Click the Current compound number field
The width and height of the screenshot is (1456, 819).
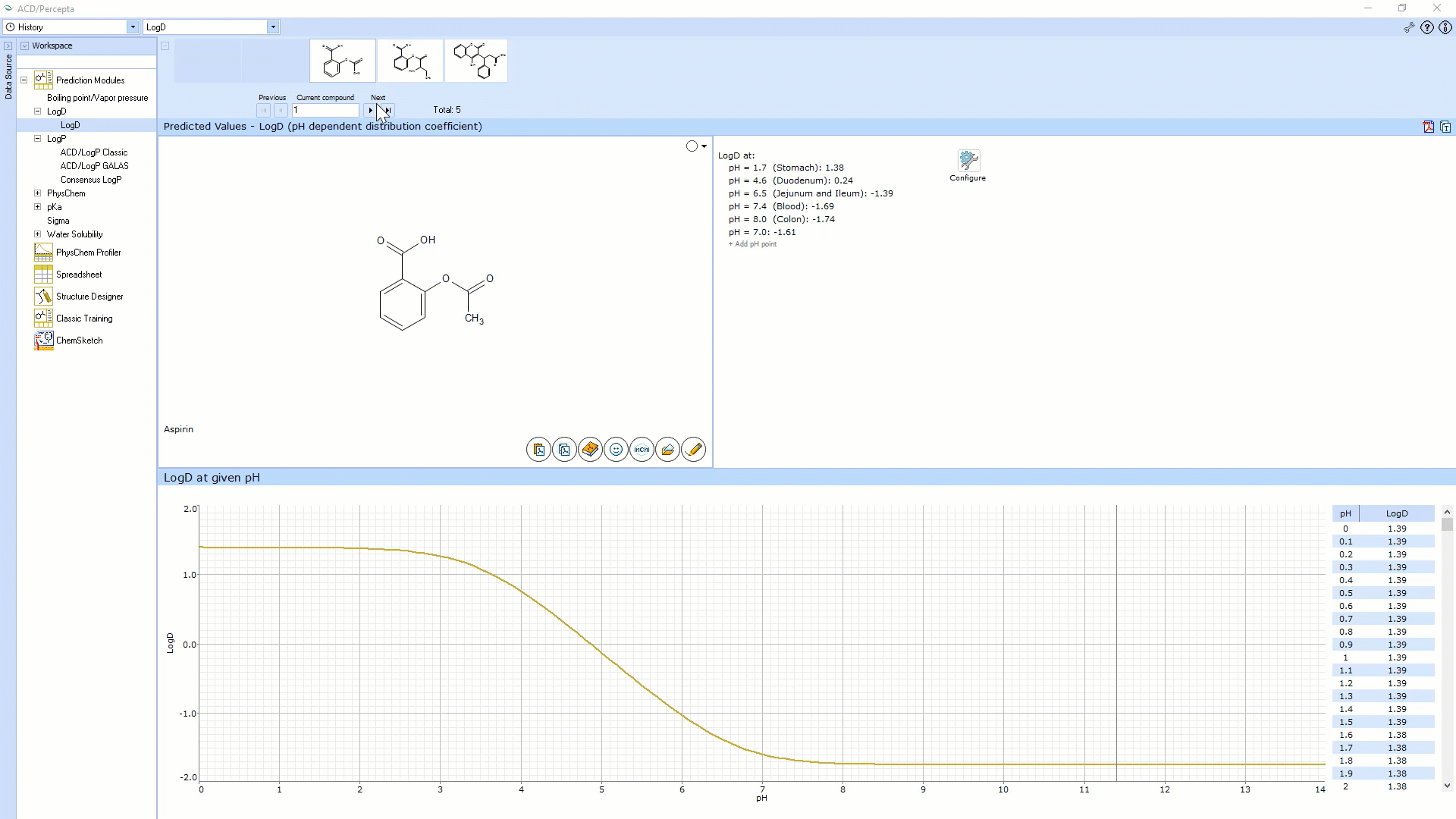pos(325,111)
